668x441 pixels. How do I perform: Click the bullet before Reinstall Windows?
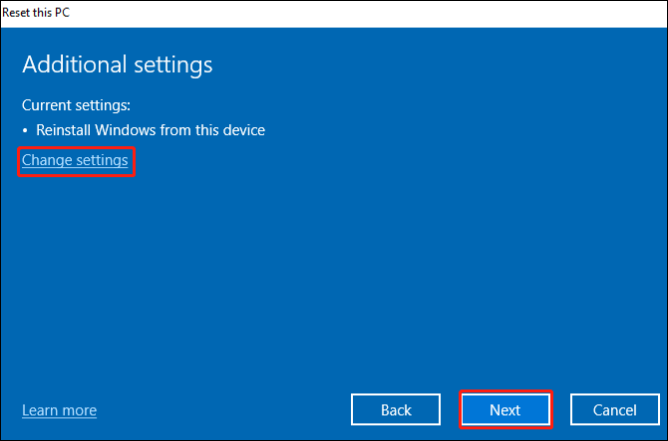click(27, 131)
